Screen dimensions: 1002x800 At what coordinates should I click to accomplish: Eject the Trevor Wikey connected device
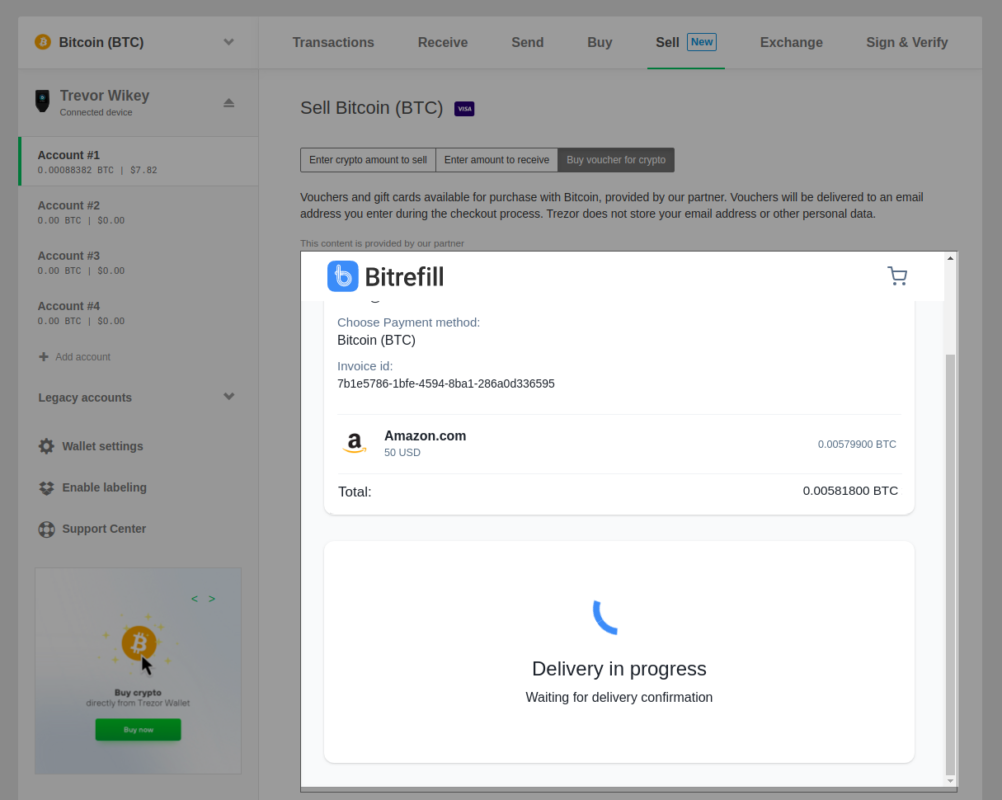click(229, 103)
